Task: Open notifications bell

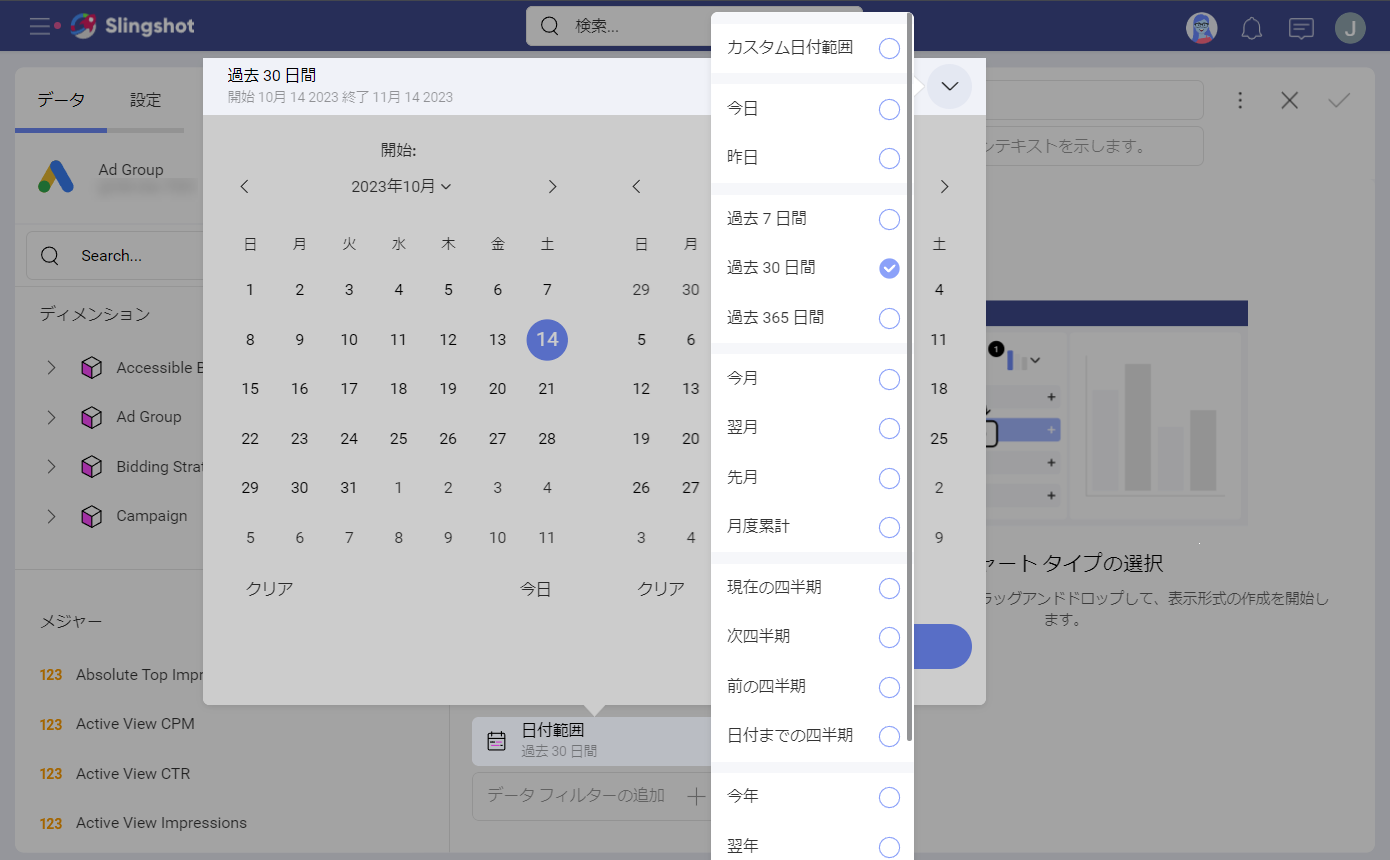Action: pos(1251,28)
